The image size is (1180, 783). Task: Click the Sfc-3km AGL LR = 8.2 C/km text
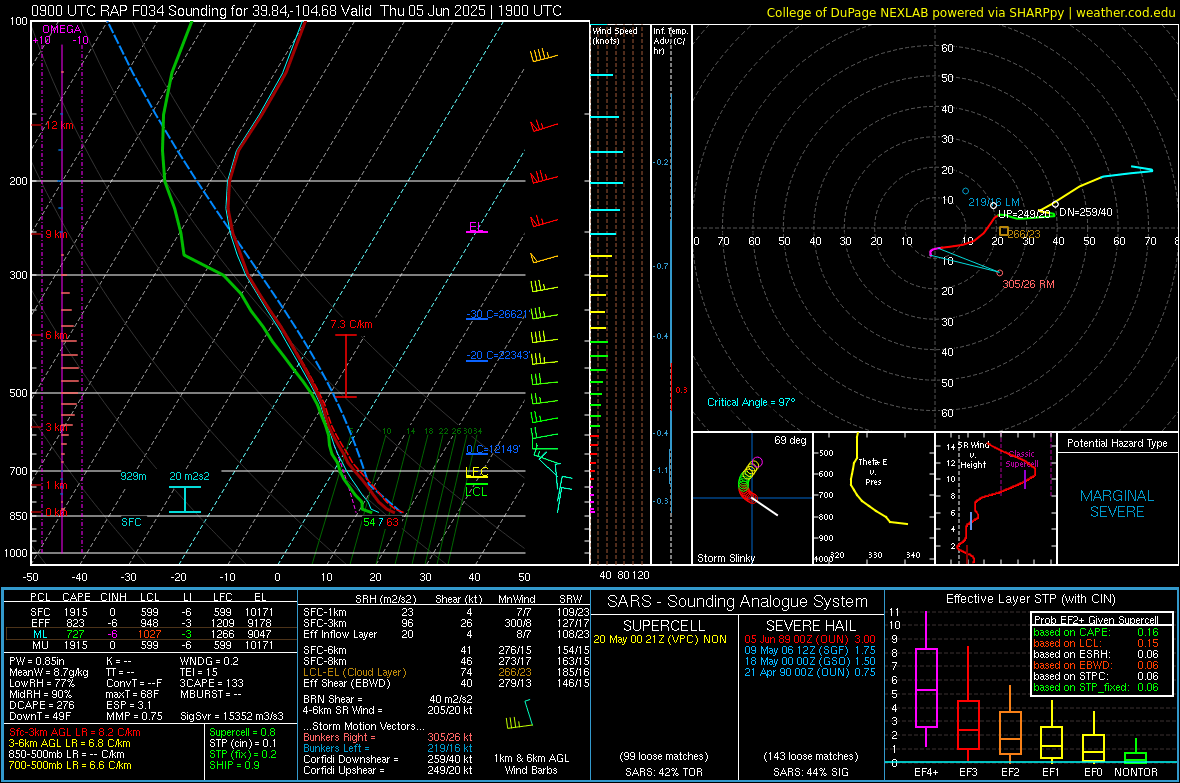(x=75, y=733)
